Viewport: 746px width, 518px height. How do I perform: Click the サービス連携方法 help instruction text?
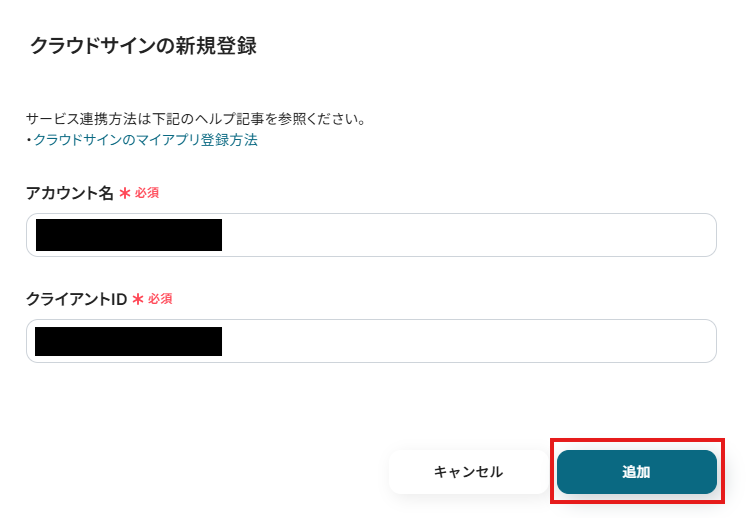coord(195,119)
